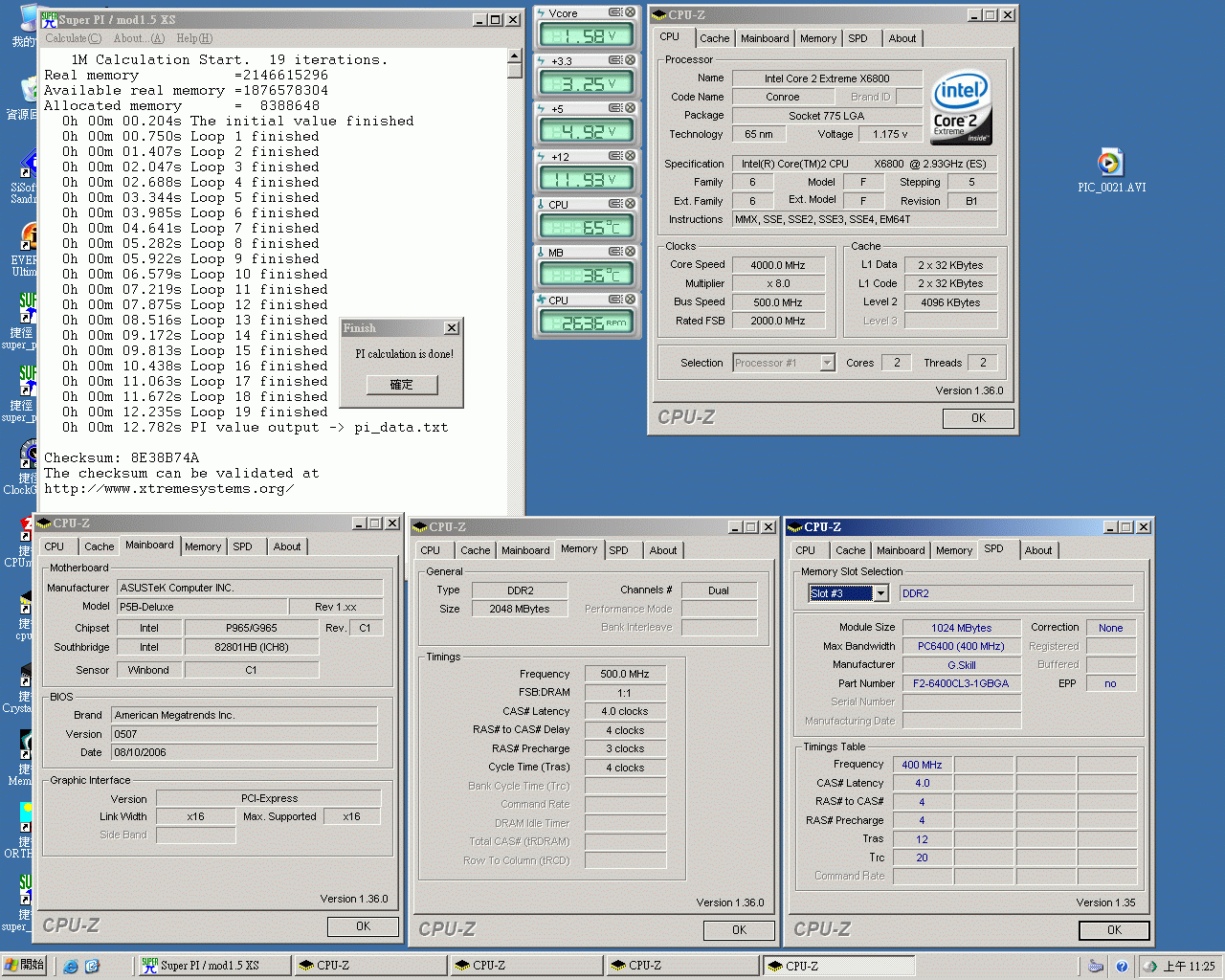This screenshot has width=1225, height=980.
Task: Click the second quick launch icon beside Internet Explorer
Action: pyautogui.click(x=92, y=967)
